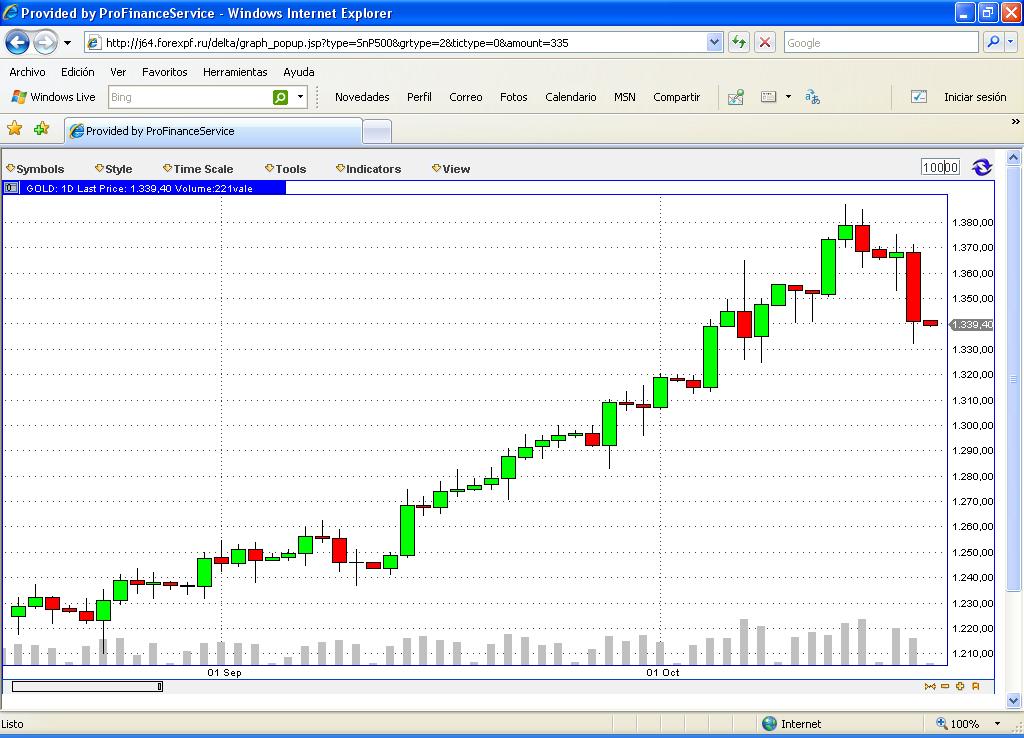Screen dimensions: 1024x738
Task: Click the chart horizontal scroll slider
Action: (x=86, y=686)
